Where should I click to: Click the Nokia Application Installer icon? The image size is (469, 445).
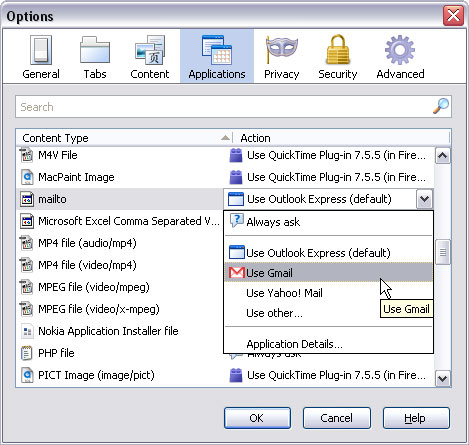[x=27, y=331]
